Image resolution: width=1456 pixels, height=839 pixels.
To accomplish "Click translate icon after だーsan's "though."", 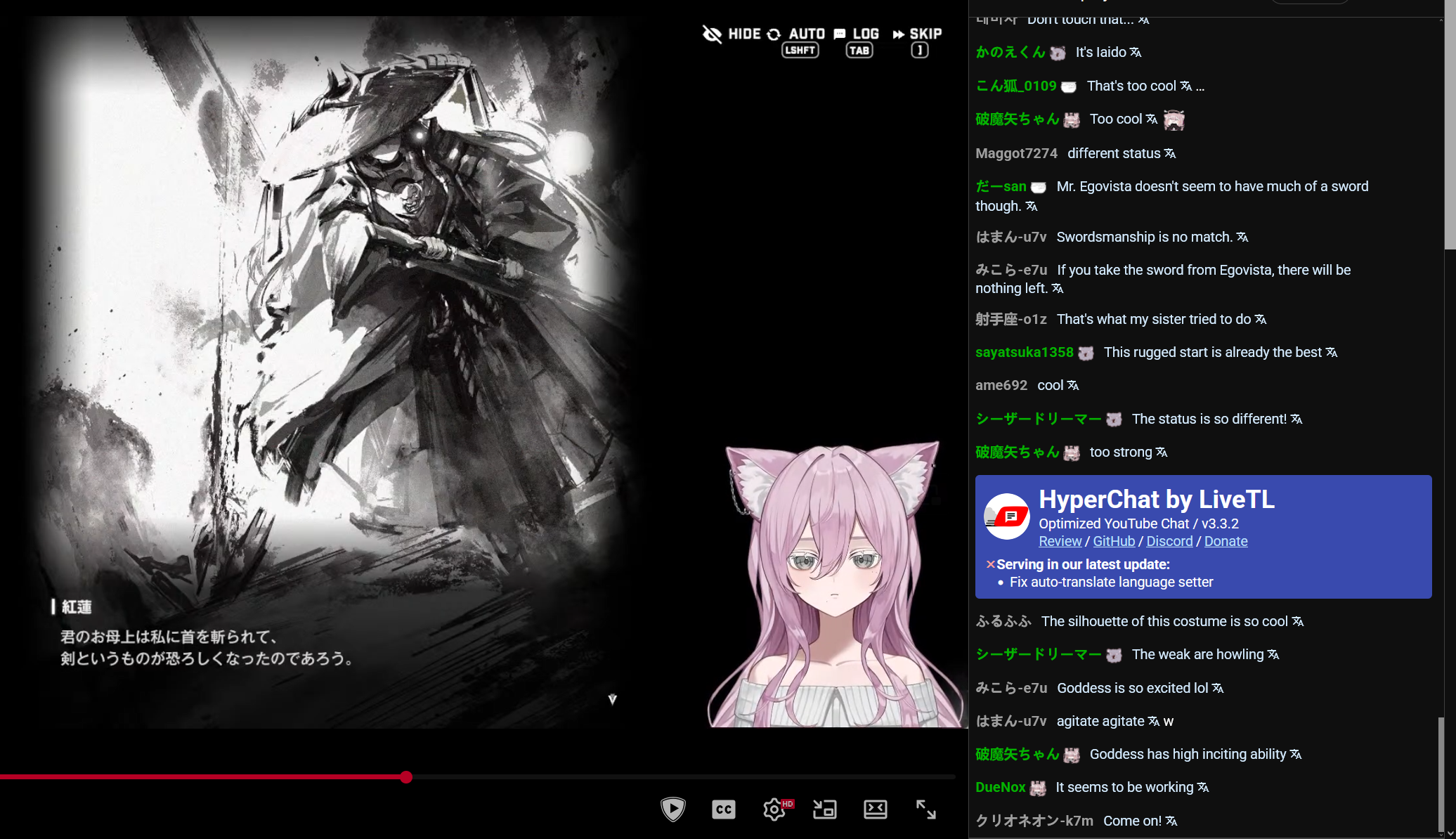I will (x=1031, y=207).
